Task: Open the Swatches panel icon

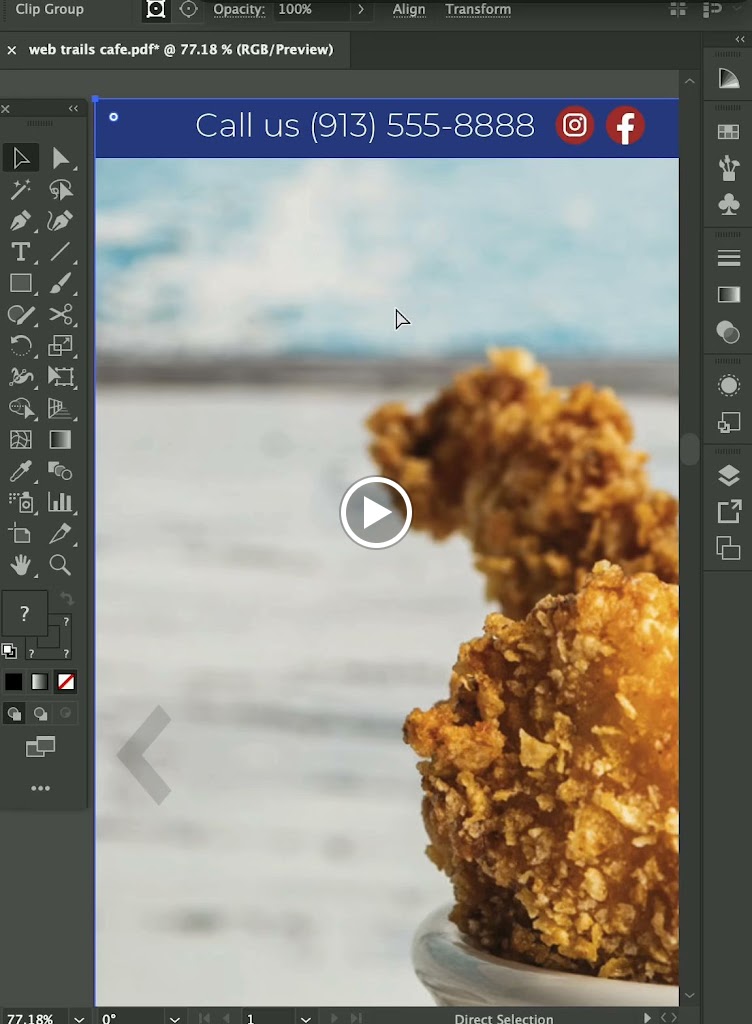Action: [x=728, y=131]
